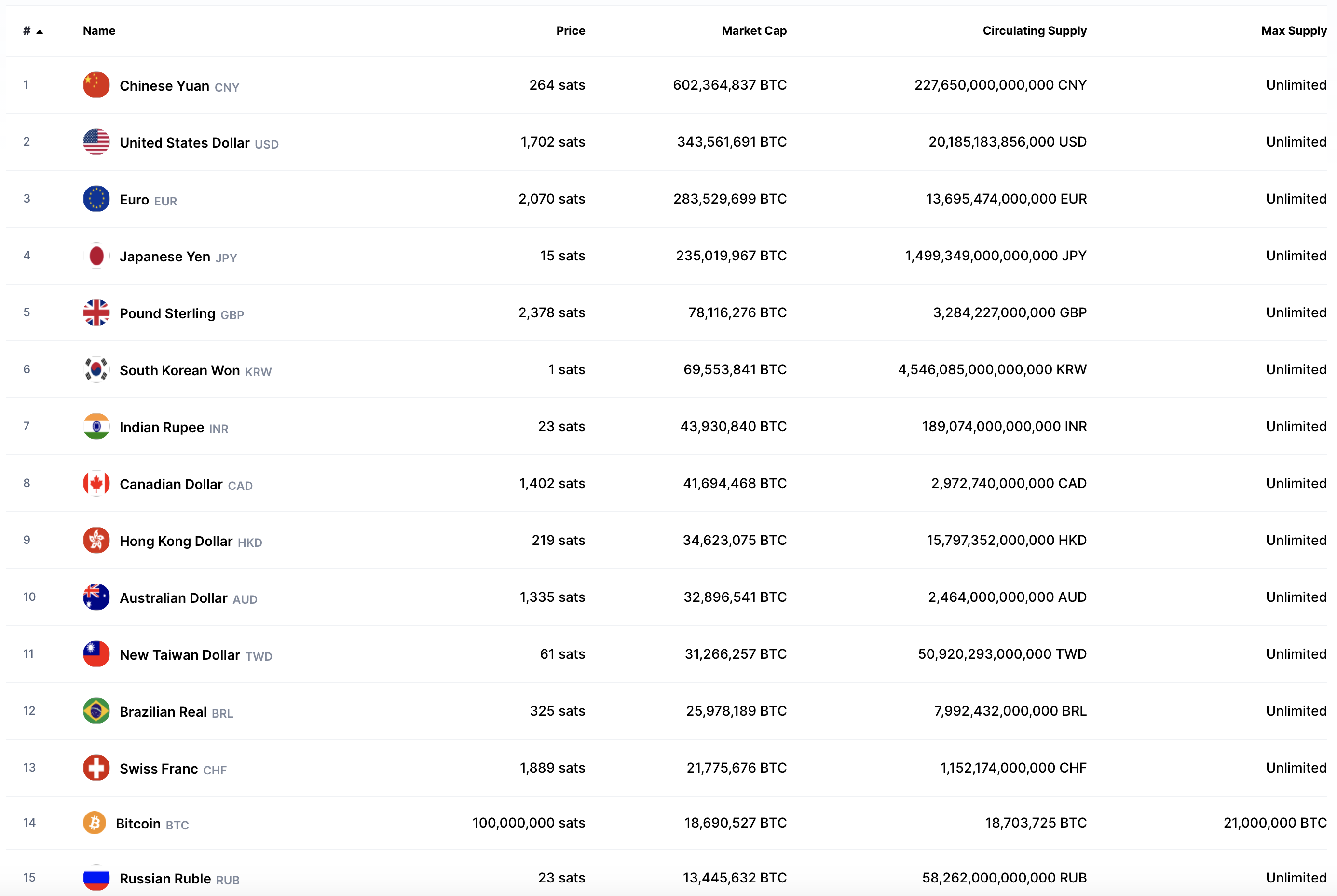Click the South Korean Won flag icon
The image size is (1337, 896).
pyautogui.click(x=96, y=369)
